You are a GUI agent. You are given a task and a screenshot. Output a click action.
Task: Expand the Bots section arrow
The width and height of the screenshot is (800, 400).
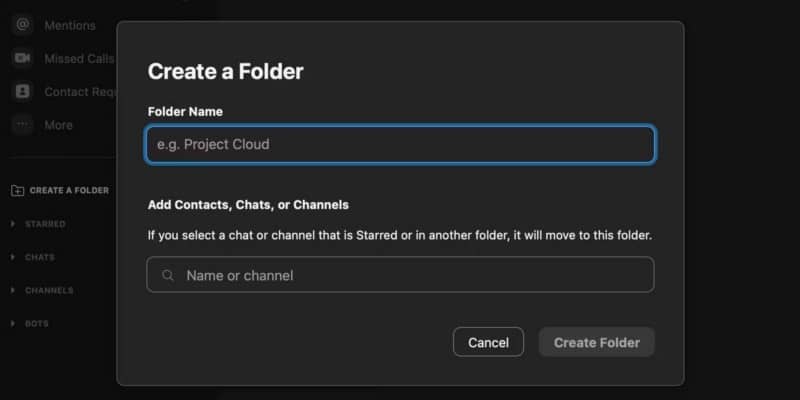click(13, 324)
